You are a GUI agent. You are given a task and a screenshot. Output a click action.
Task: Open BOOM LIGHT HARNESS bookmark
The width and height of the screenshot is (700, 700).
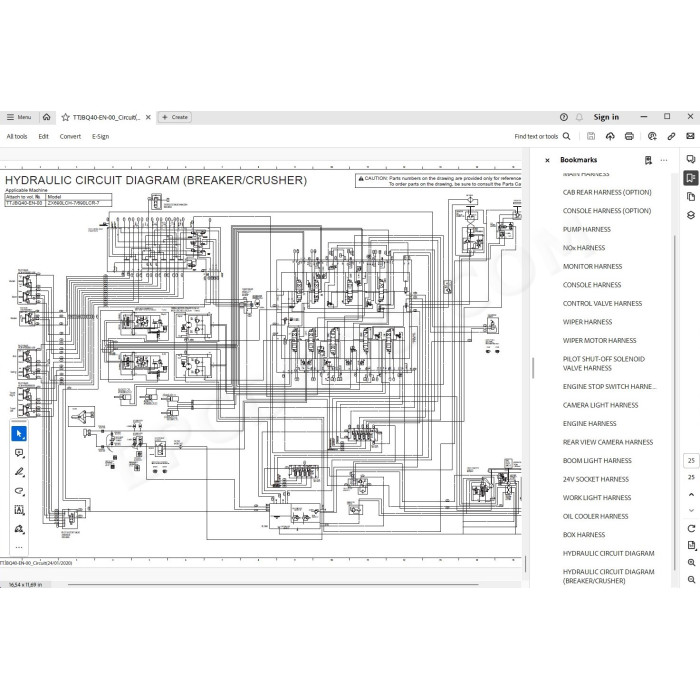coord(597,461)
